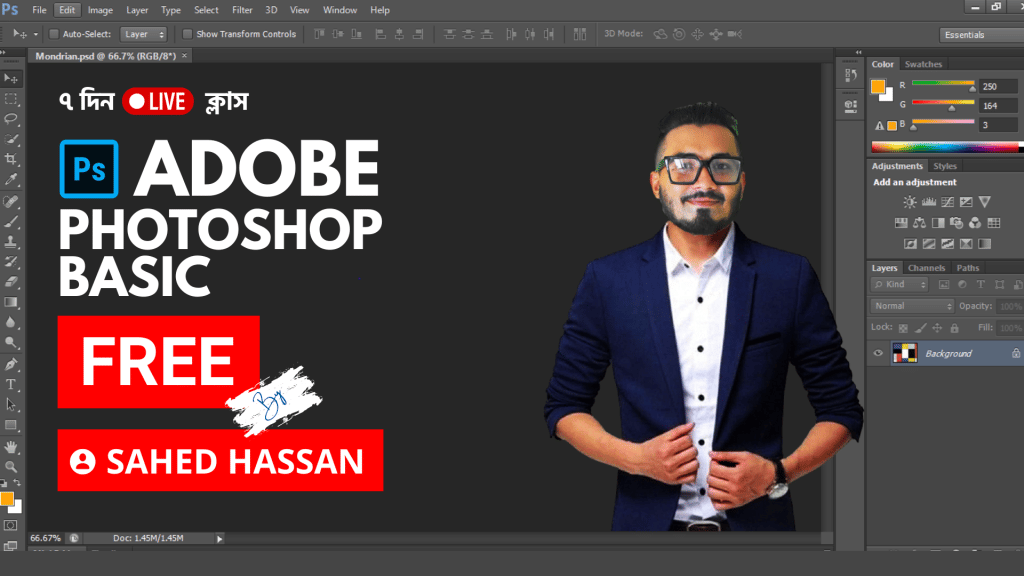Select the Spot Healing Brush tool
Image resolution: width=1024 pixels, height=576 pixels.
(11, 201)
